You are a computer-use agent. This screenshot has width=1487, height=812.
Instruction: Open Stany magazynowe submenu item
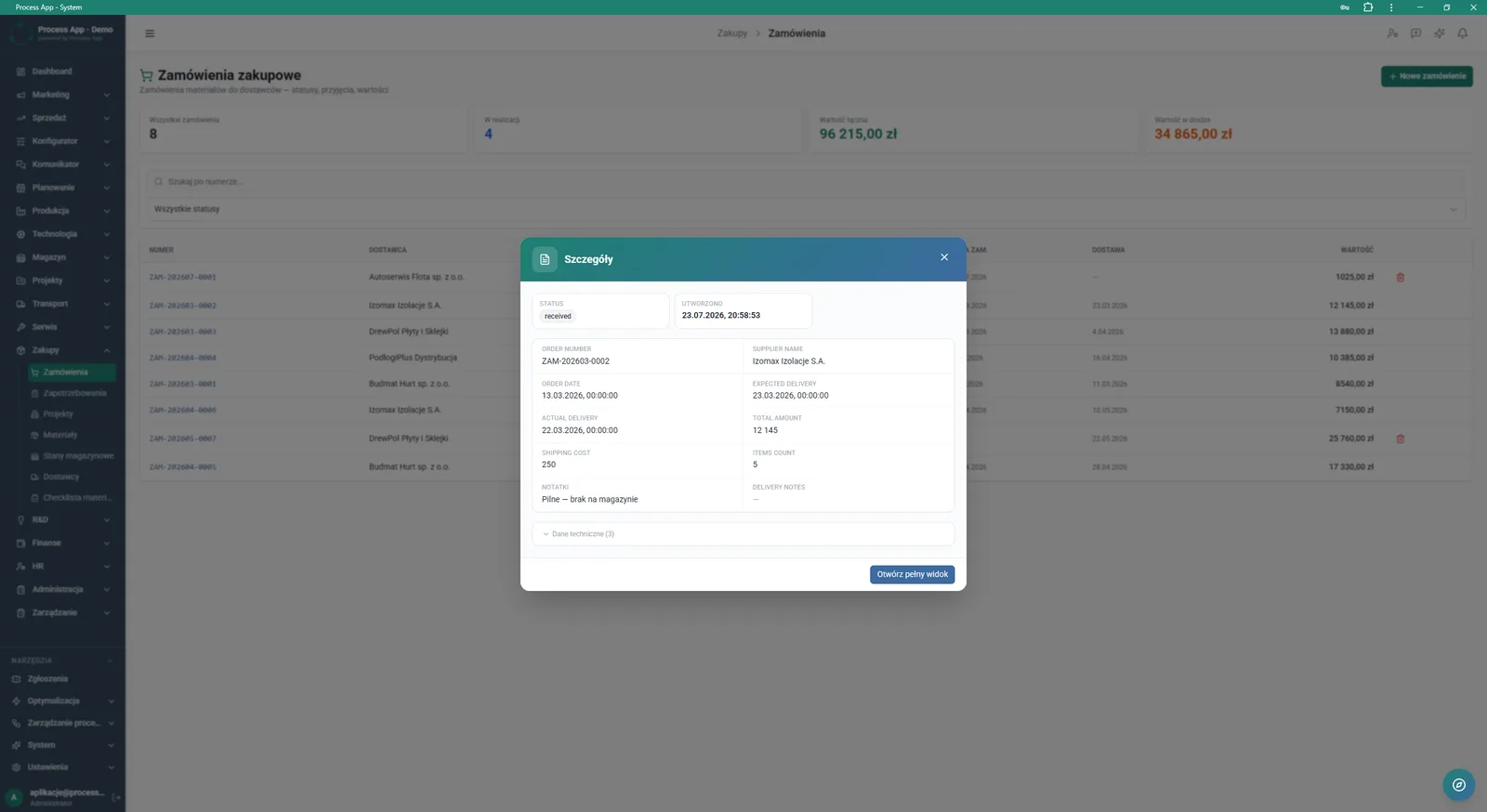point(72,456)
